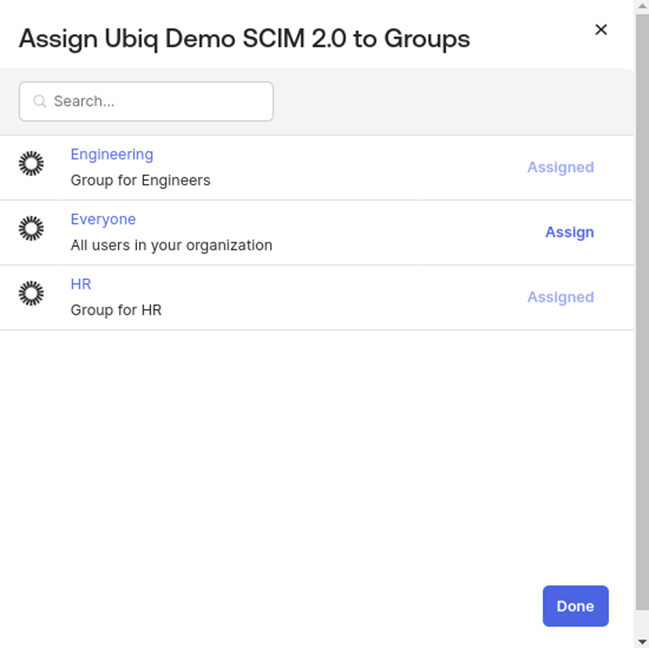Click Assigned label for Engineering
649x648 pixels.
pos(560,167)
